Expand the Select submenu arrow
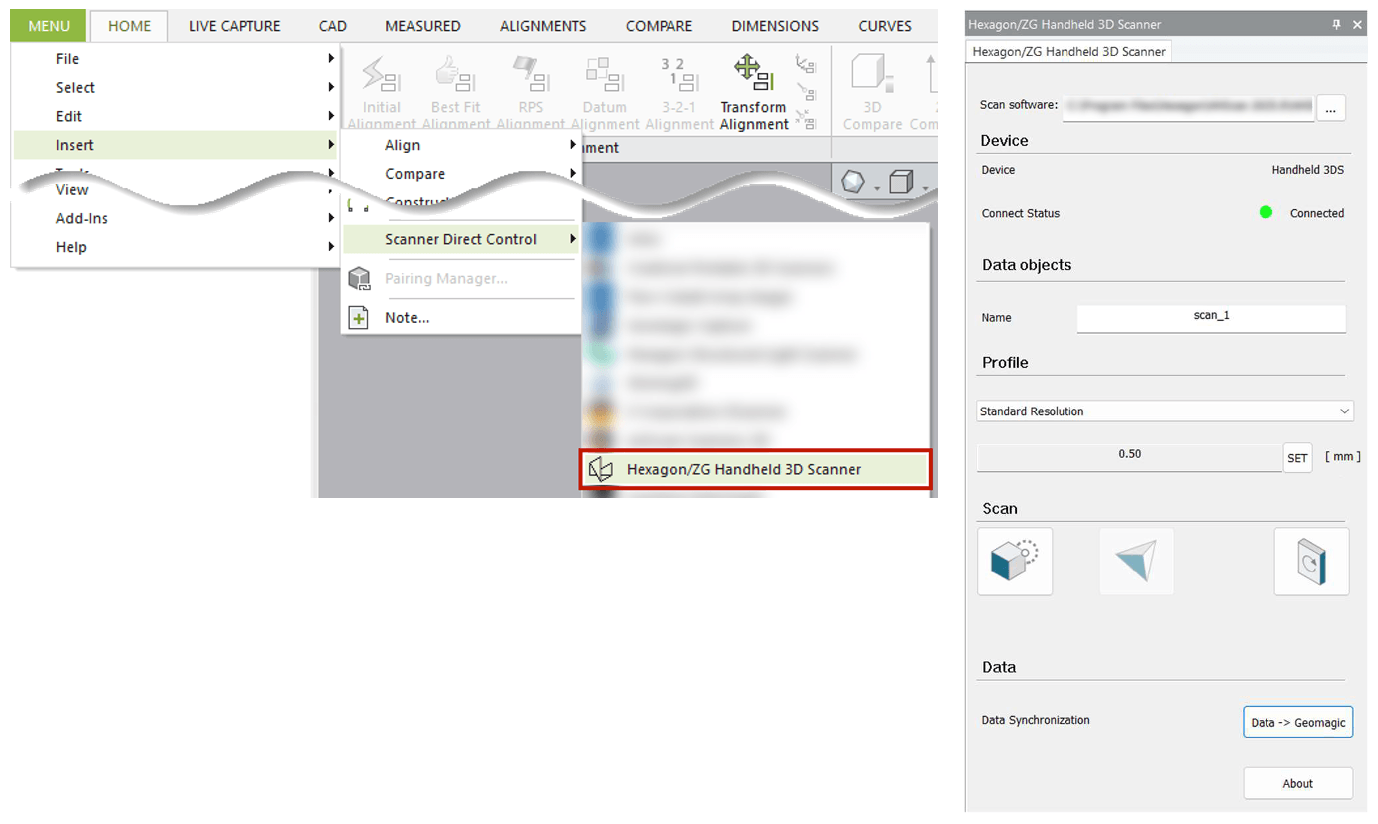The image size is (1378, 824). pyautogui.click(x=330, y=88)
